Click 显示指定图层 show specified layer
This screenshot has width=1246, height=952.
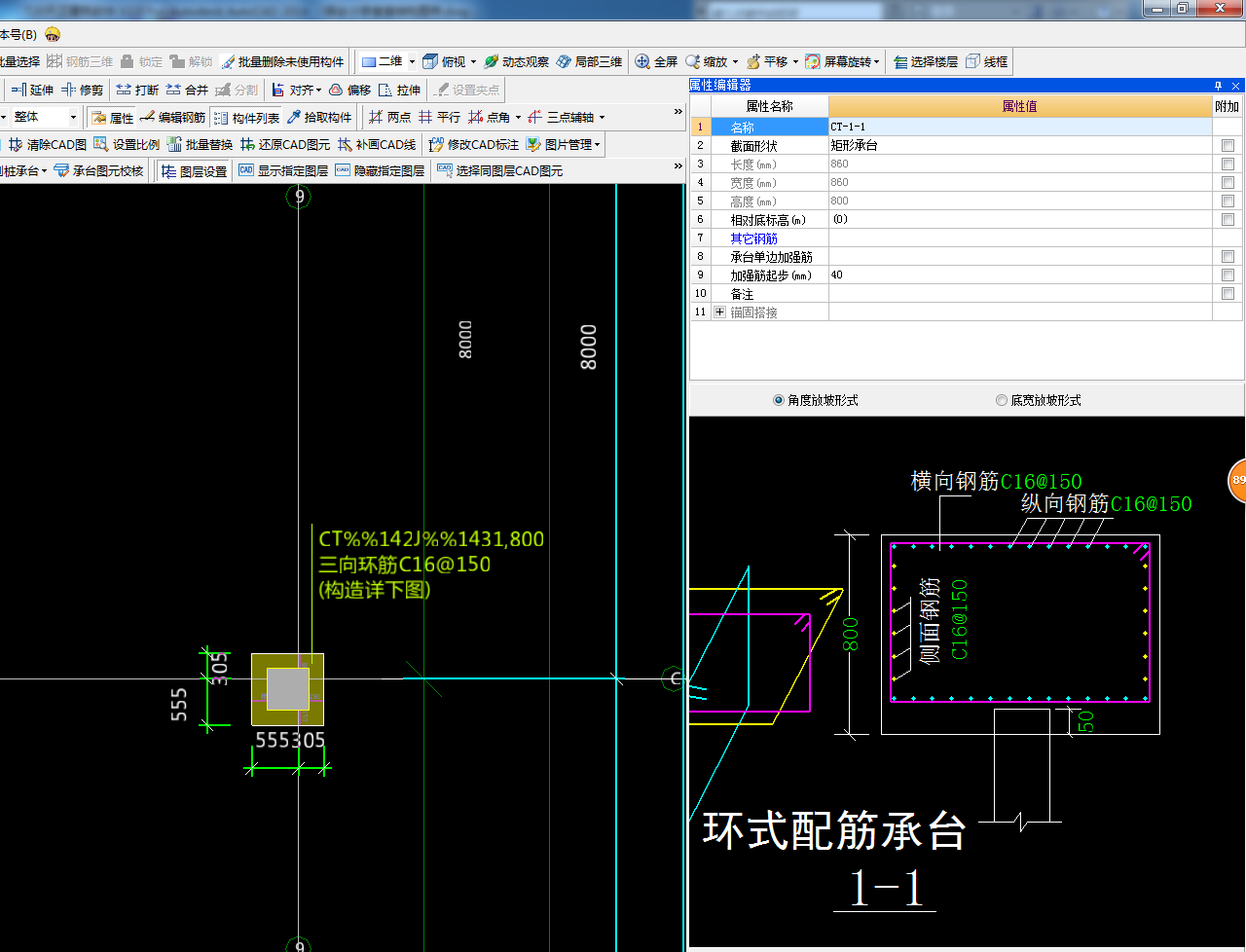(x=283, y=170)
